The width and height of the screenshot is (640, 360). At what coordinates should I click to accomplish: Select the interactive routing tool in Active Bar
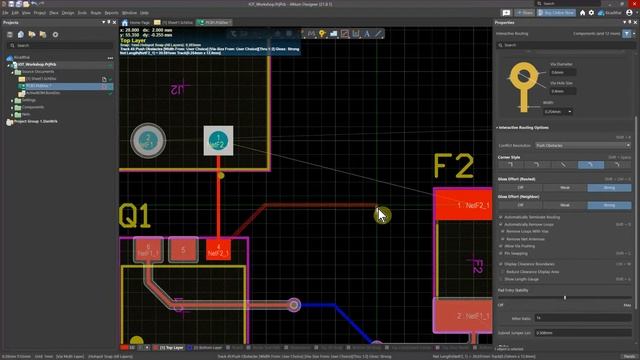pyautogui.click(x=311, y=34)
